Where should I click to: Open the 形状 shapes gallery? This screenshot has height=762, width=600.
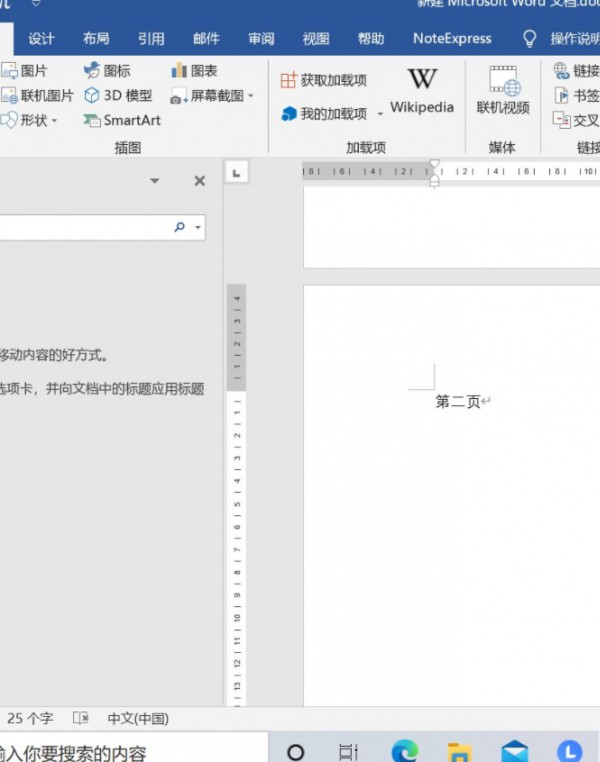[x=29, y=120]
